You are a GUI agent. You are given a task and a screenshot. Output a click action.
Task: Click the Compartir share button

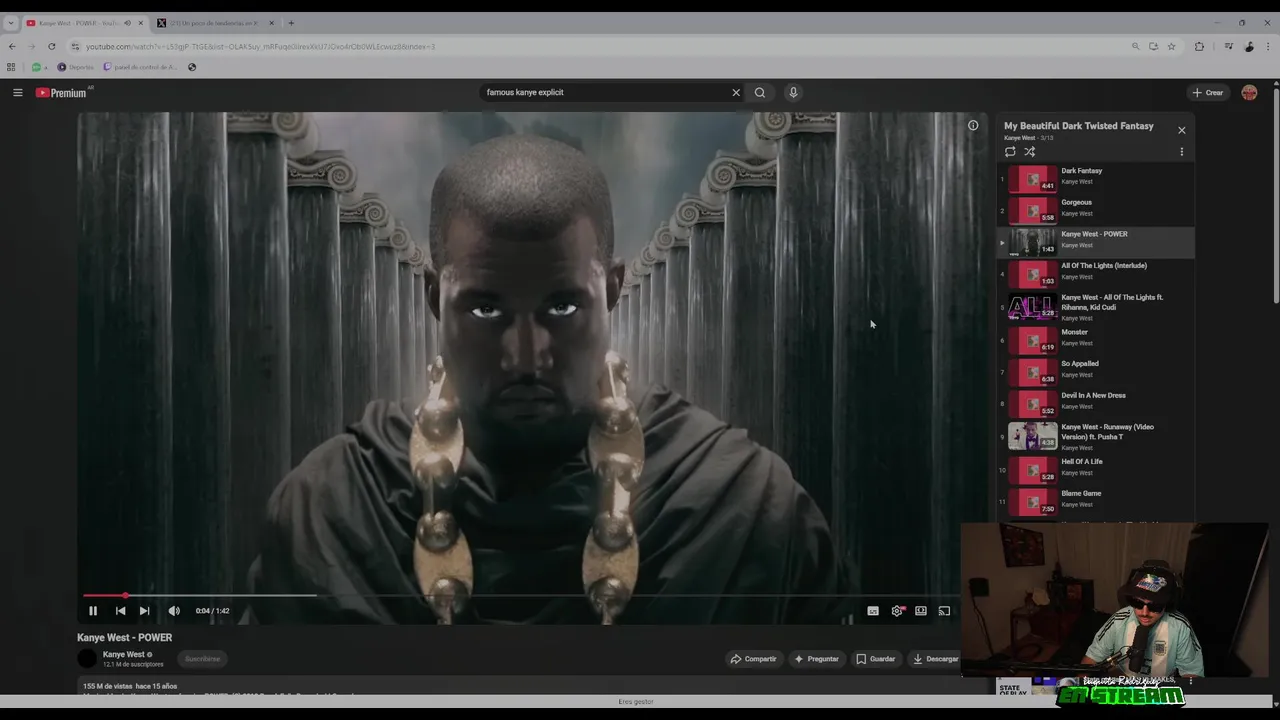point(753,659)
